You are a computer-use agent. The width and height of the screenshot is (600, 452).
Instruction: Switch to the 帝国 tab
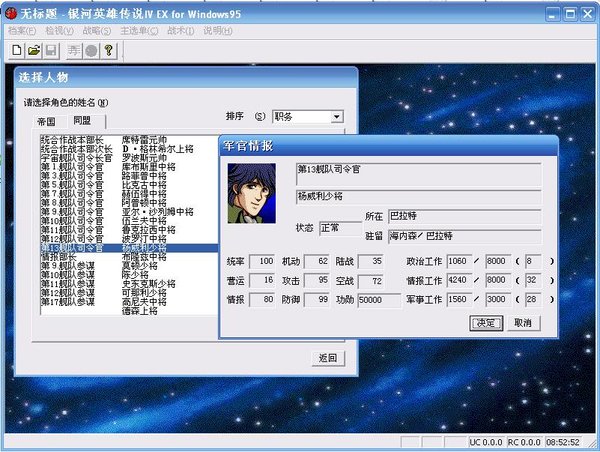click(x=46, y=122)
